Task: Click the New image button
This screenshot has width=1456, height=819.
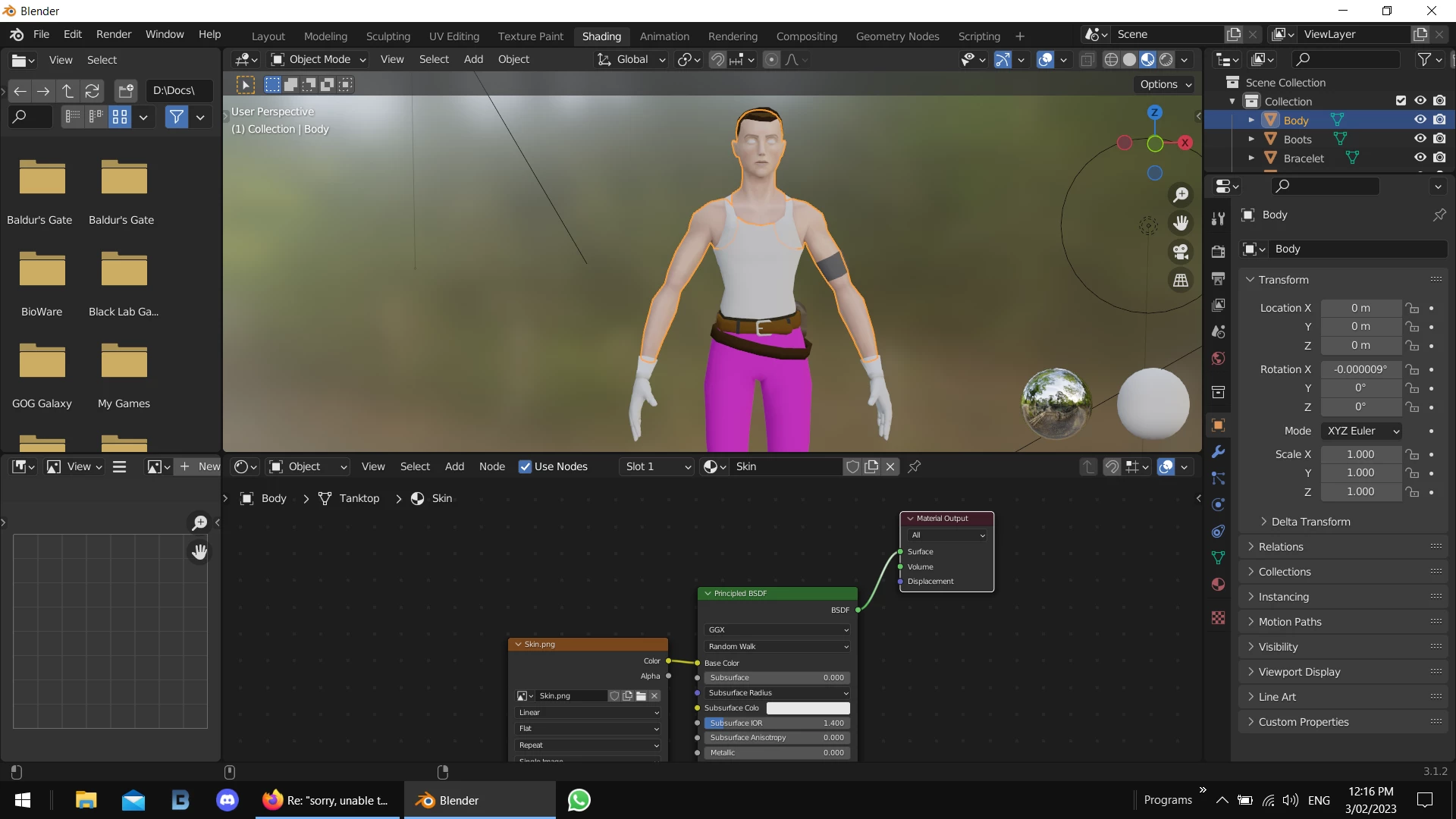Action: point(199,466)
